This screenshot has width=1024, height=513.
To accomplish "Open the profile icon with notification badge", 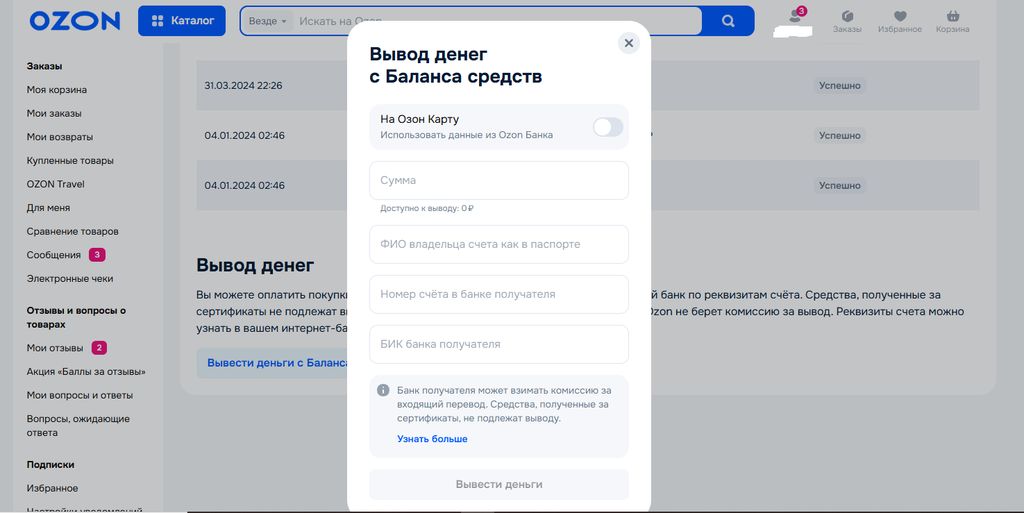I will point(795,16).
